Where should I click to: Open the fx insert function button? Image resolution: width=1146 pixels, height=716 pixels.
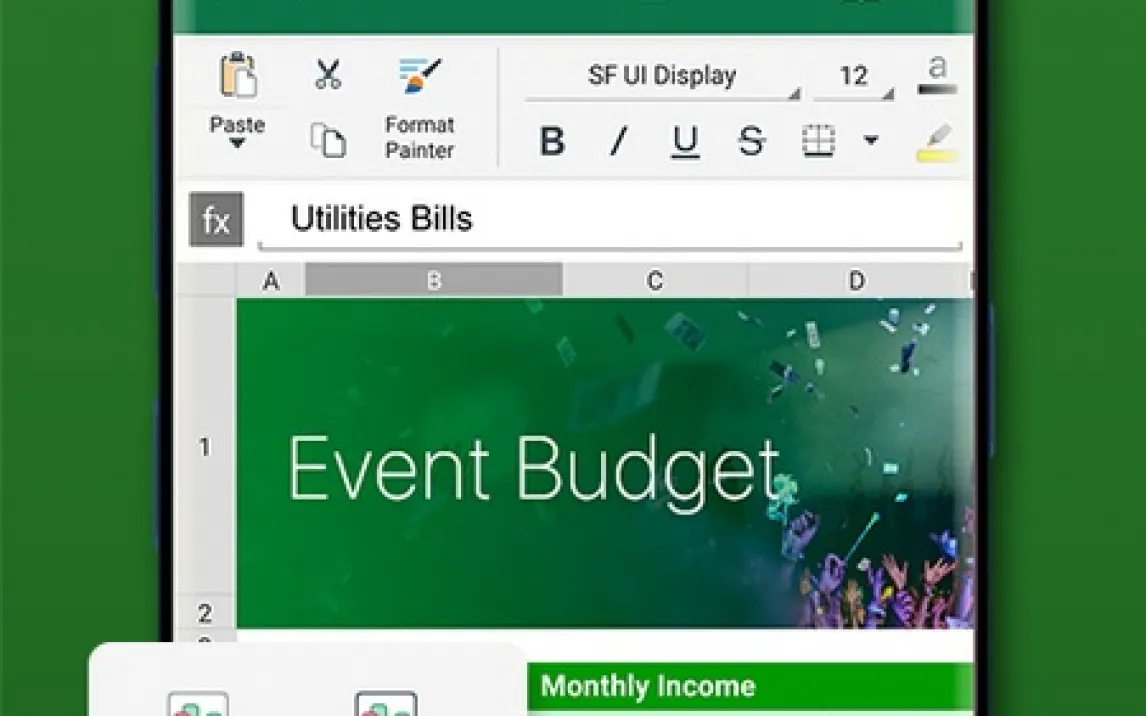tap(216, 220)
